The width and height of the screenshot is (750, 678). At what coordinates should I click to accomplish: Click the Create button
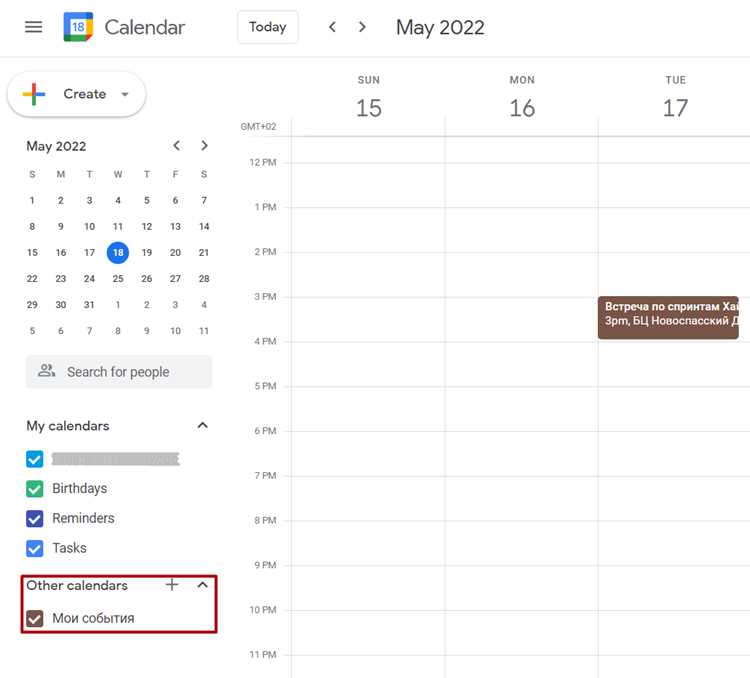[x=77, y=94]
